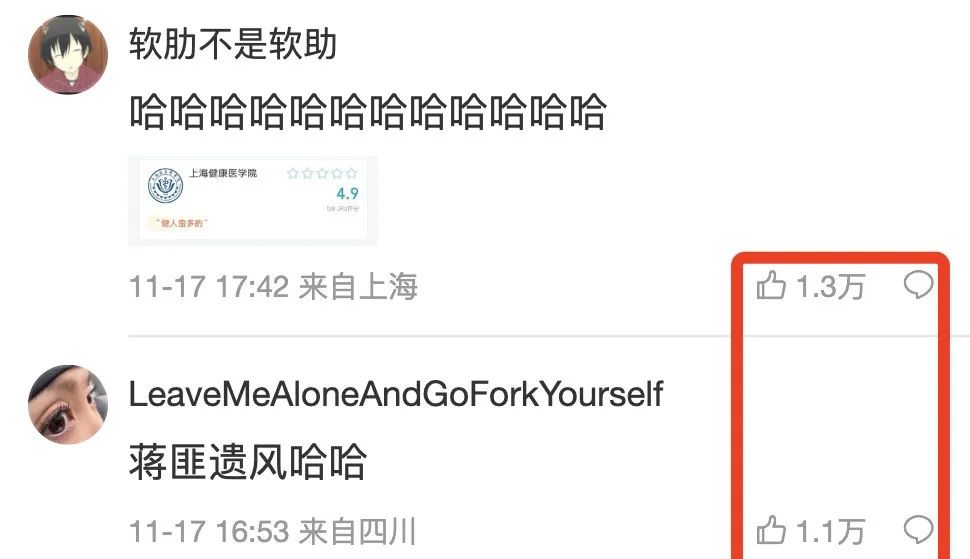Like the comment with 1.3万 likes
The image size is (970, 559).
tap(771, 286)
